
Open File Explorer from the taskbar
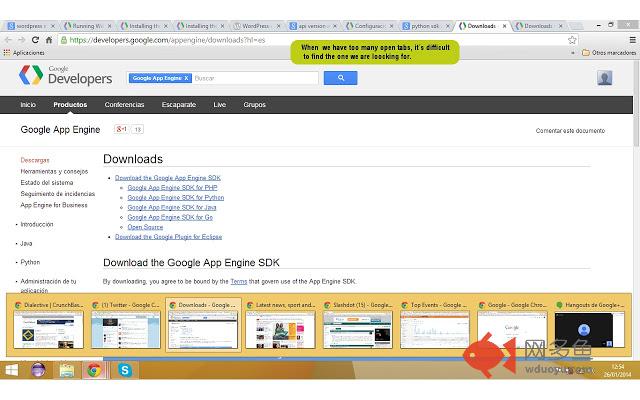pos(67,370)
